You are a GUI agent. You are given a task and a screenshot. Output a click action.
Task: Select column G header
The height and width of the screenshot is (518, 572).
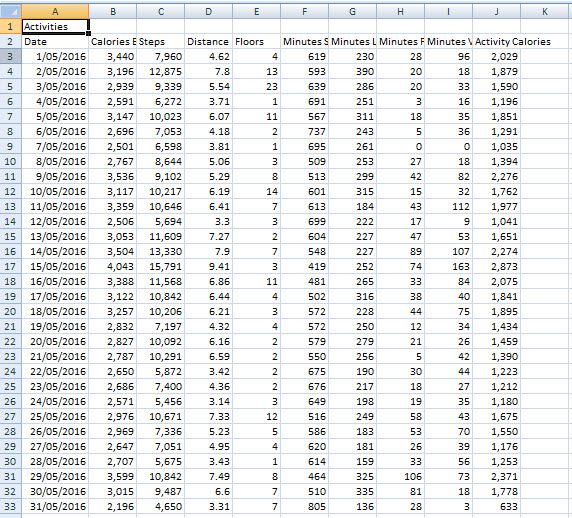352,11
